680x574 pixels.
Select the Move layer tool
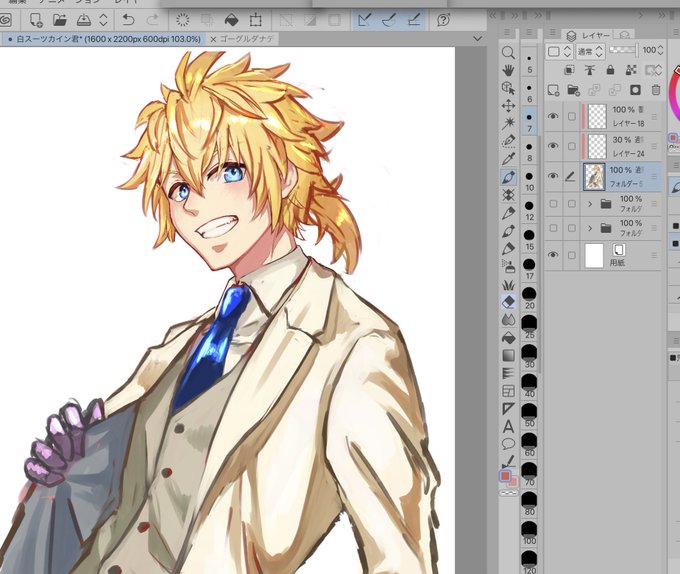tap(508, 106)
